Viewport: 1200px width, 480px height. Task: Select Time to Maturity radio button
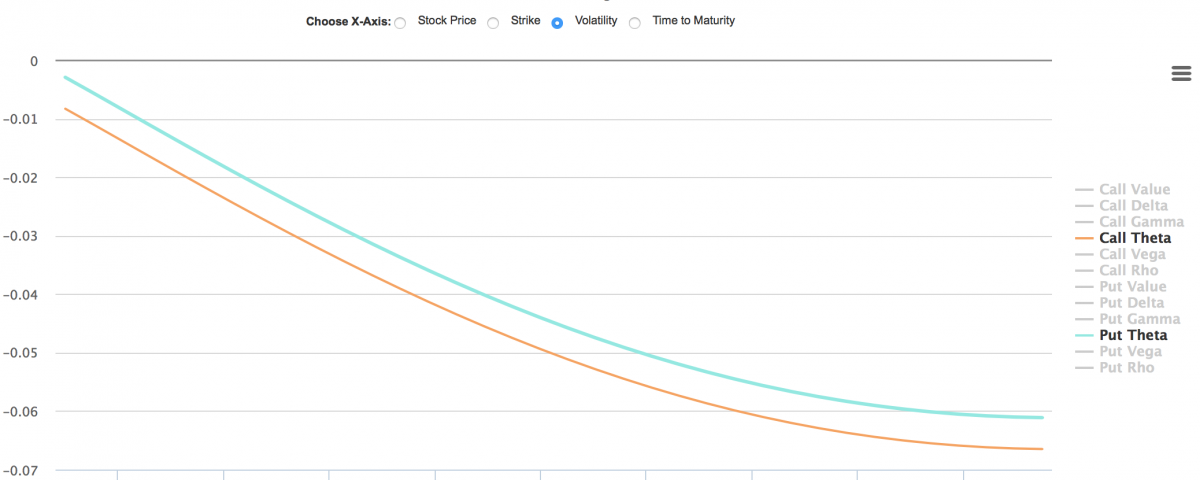[x=635, y=23]
